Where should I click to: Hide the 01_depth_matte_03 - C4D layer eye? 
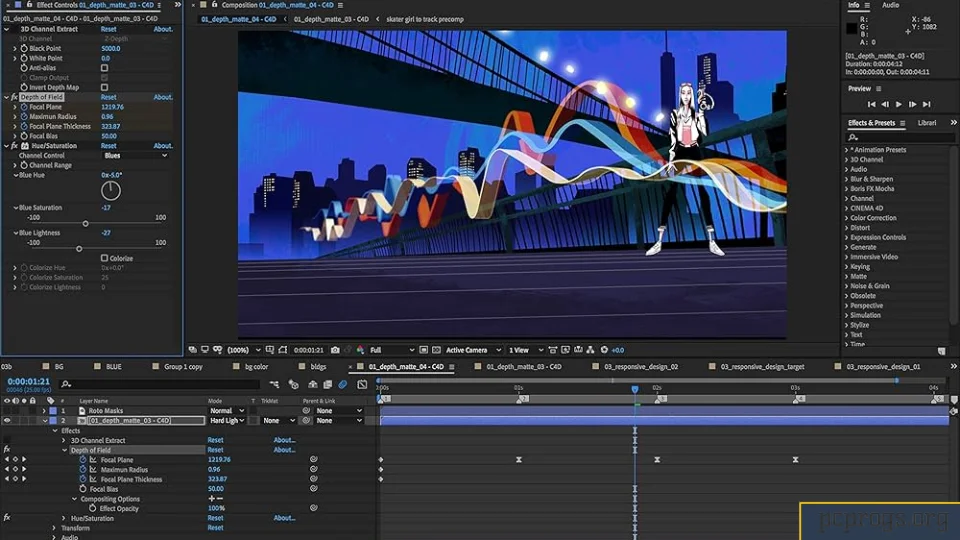point(7,421)
